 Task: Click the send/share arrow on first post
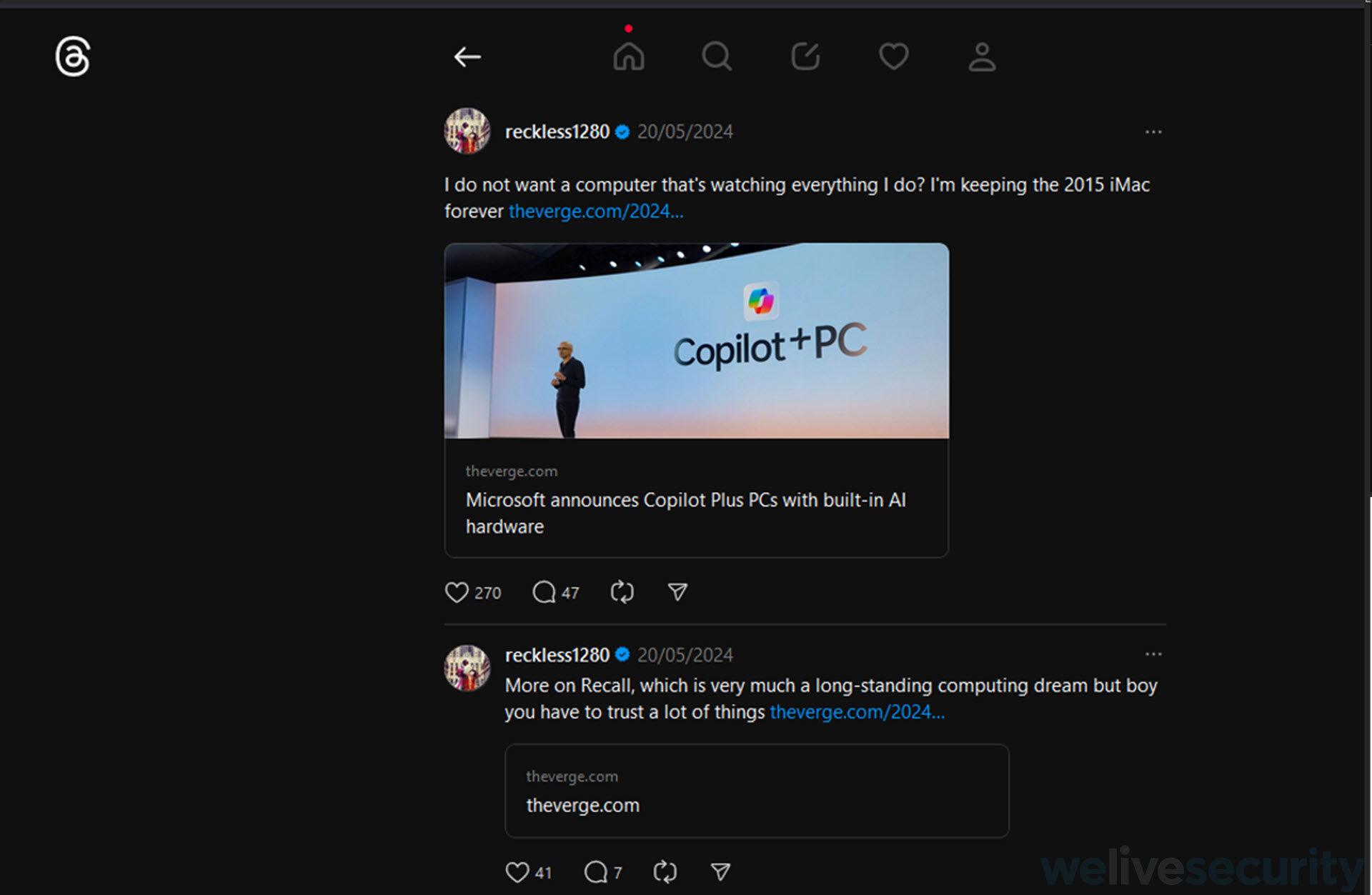point(681,592)
